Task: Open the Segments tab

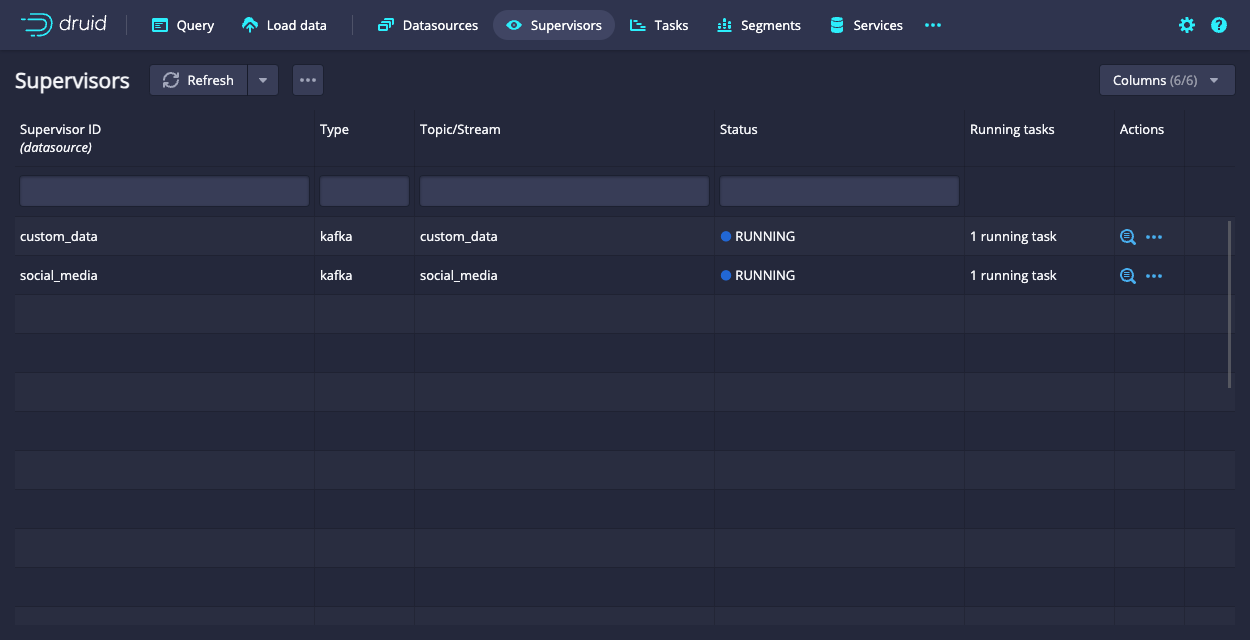Action: point(759,25)
